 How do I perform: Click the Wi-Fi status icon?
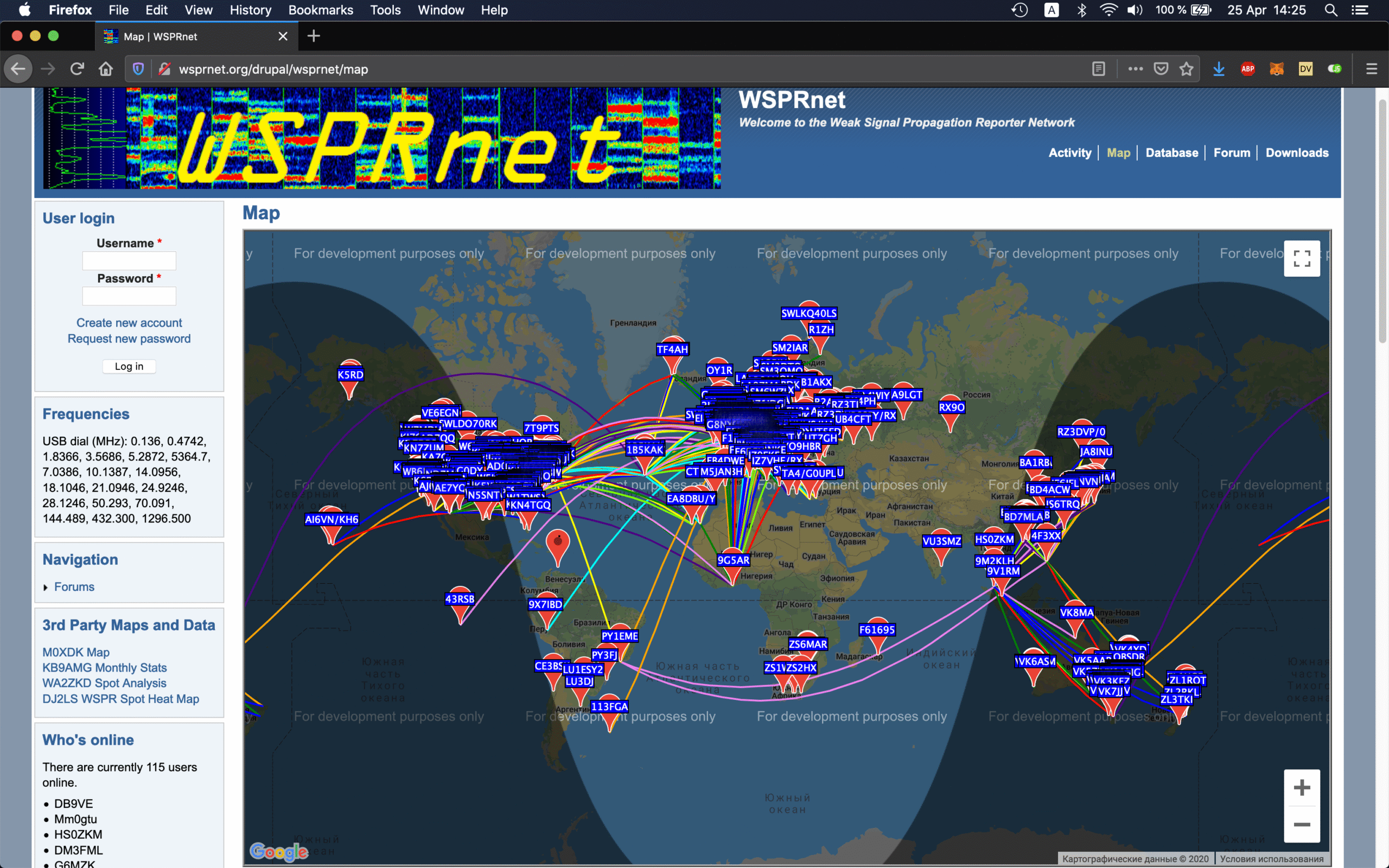coord(1108,10)
